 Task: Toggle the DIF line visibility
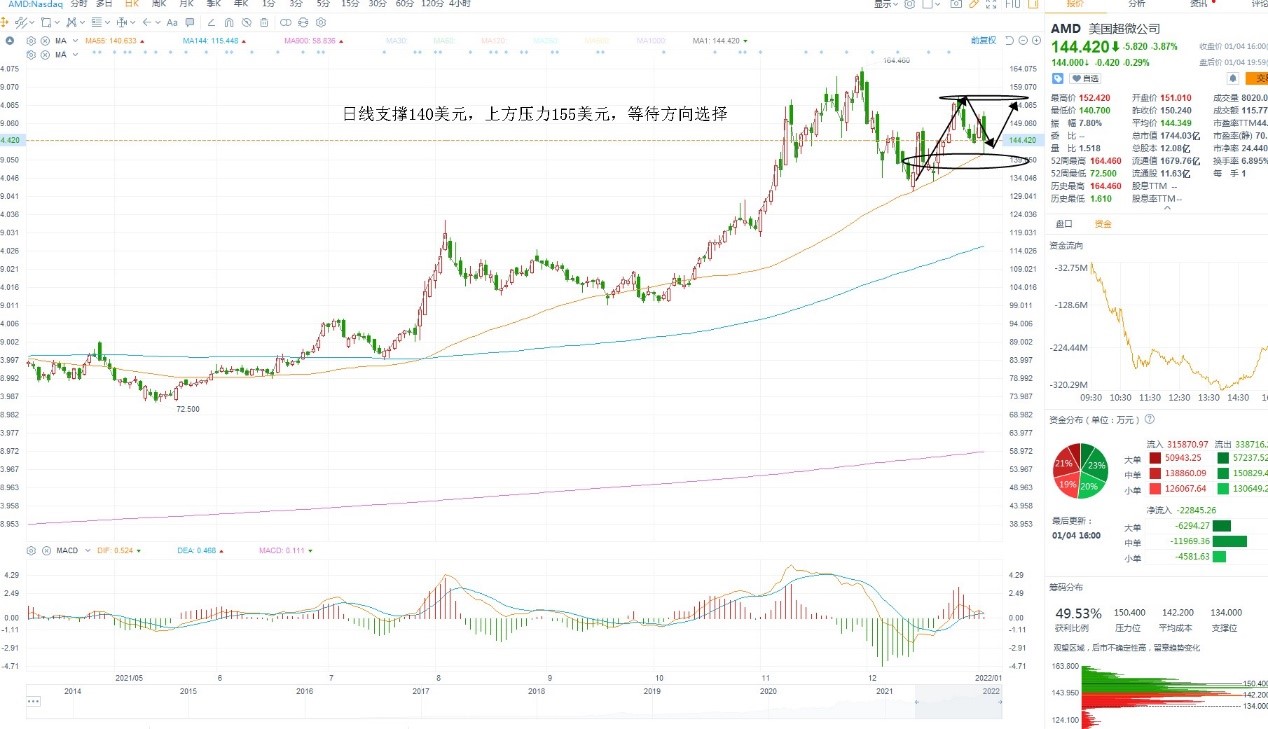point(119,550)
